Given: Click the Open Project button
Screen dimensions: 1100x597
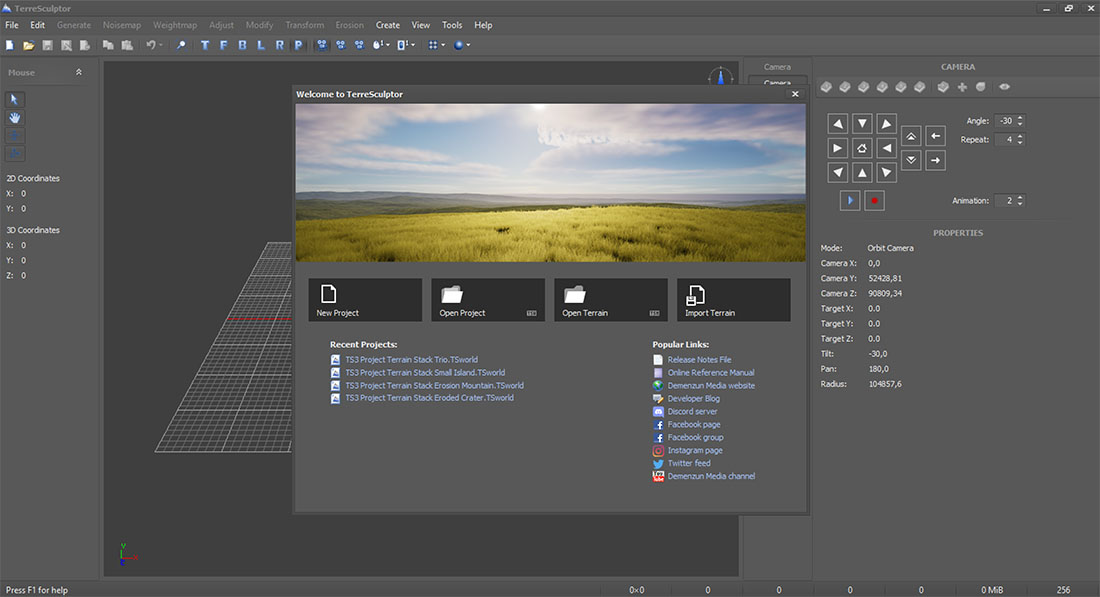Looking at the screenshot, I should point(488,300).
